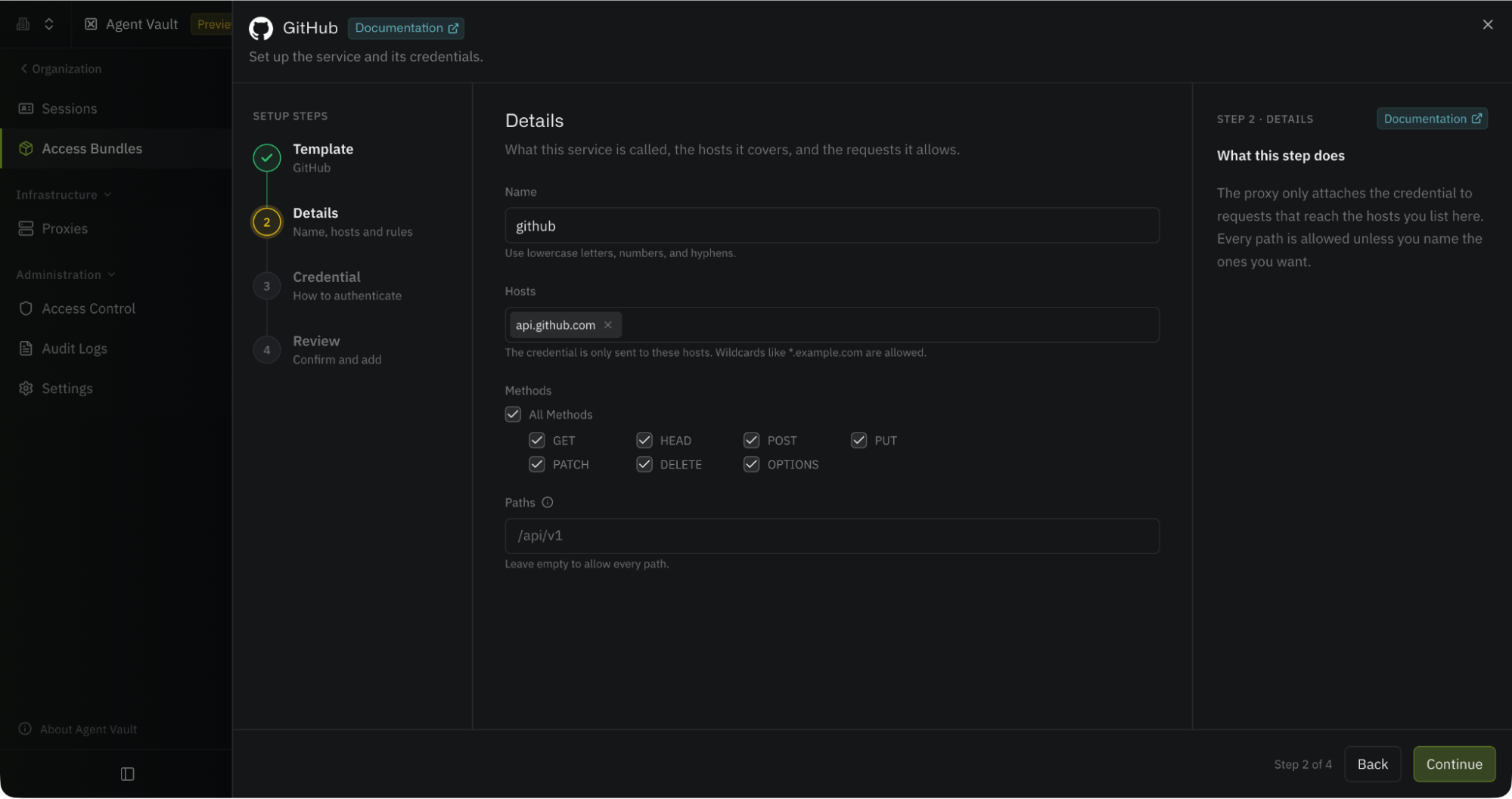
Task: Open Access Control in the sidebar
Action: [x=116, y=308]
